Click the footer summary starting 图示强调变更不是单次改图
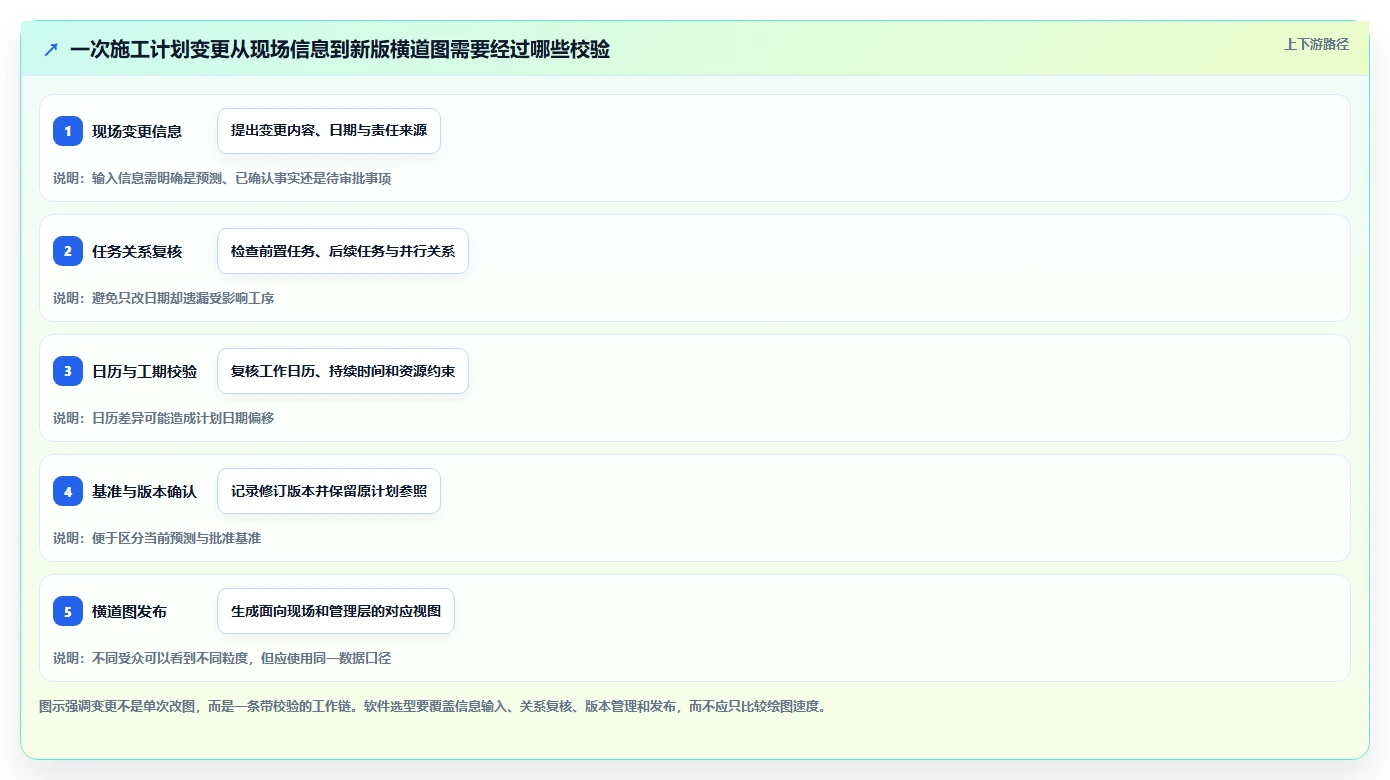The height and width of the screenshot is (780, 1390). tap(433, 706)
